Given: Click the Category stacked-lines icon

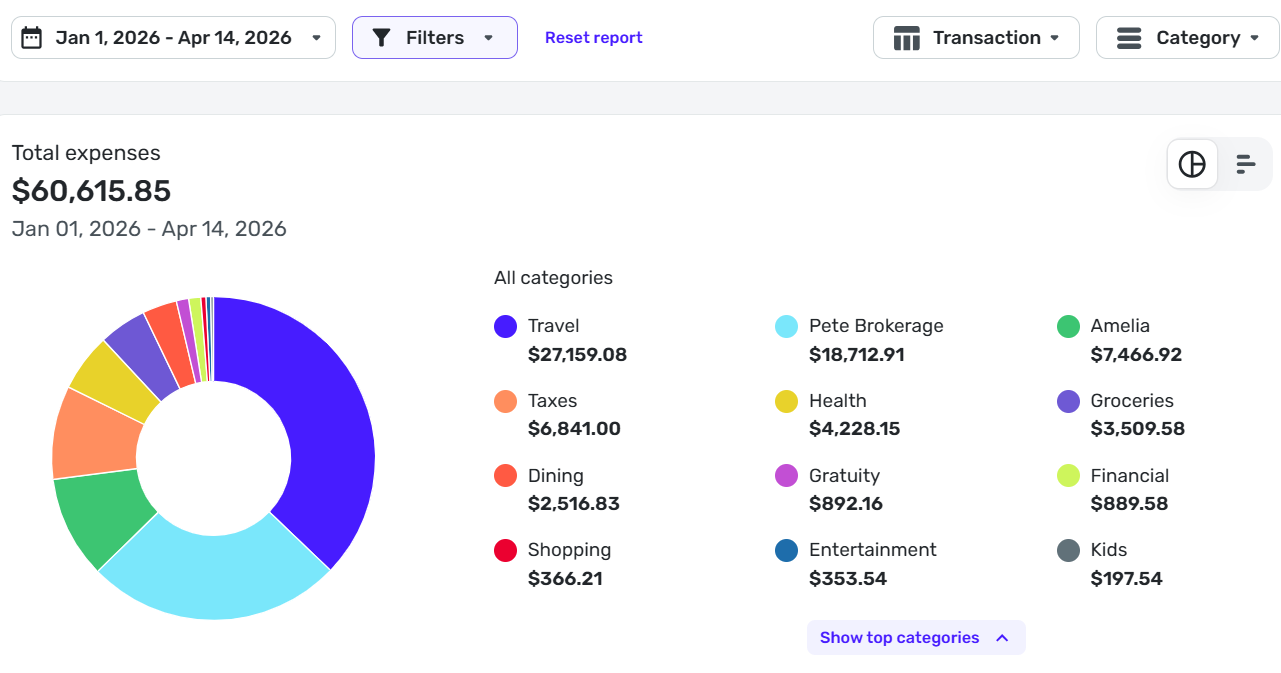Looking at the screenshot, I should click(x=1129, y=38).
